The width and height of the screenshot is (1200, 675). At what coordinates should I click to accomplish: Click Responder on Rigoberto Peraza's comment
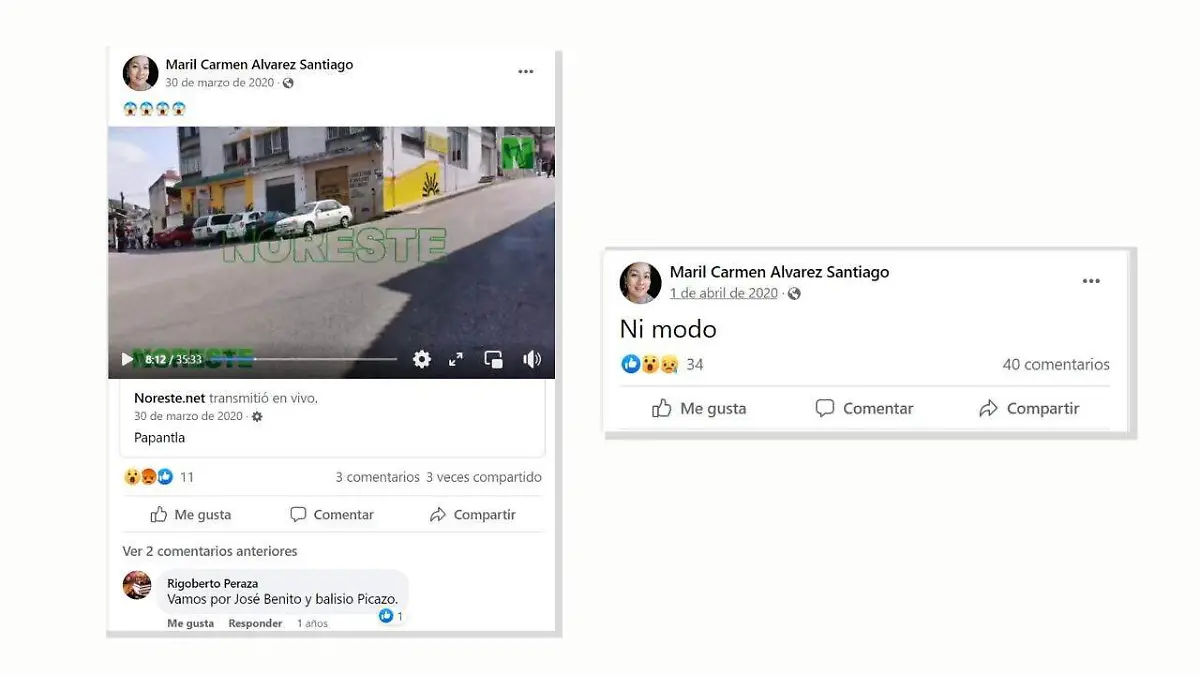coord(255,623)
